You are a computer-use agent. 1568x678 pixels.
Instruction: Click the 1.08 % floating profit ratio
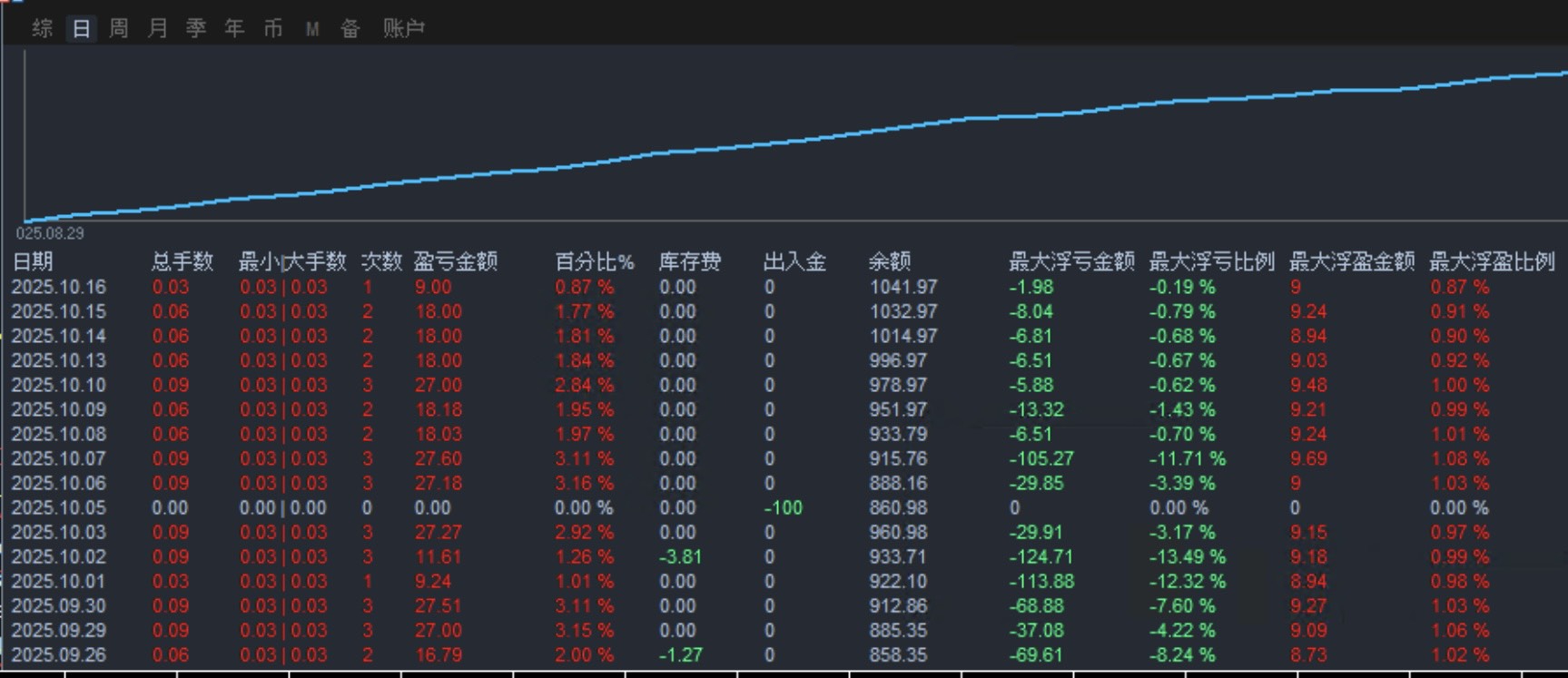tap(1460, 458)
